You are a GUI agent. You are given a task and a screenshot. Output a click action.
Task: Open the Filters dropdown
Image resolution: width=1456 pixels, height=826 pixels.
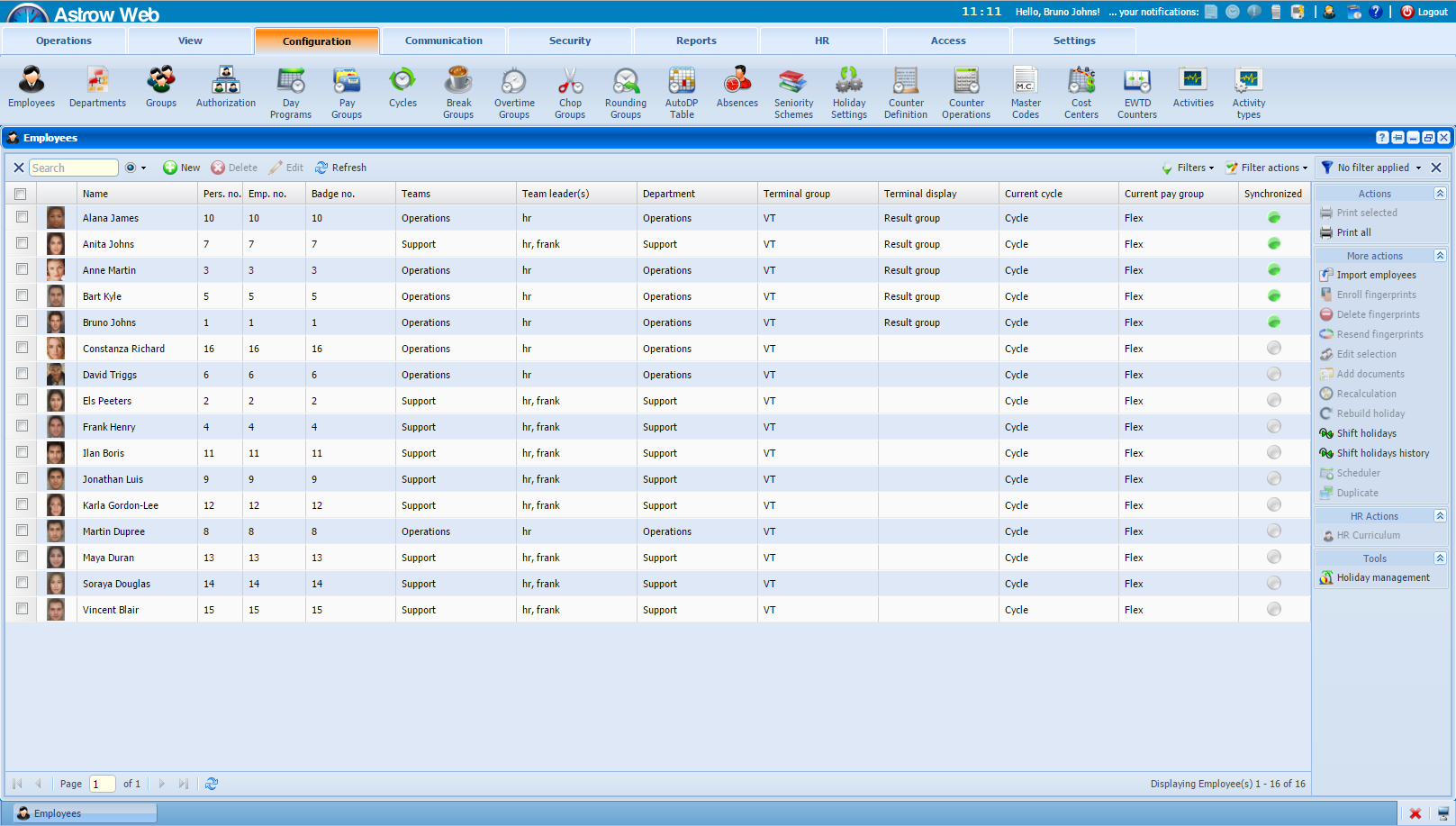pyautogui.click(x=1189, y=168)
